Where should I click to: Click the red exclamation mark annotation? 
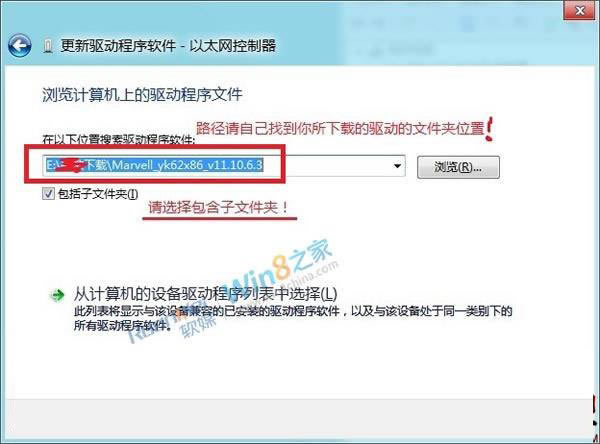click(489, 129)
